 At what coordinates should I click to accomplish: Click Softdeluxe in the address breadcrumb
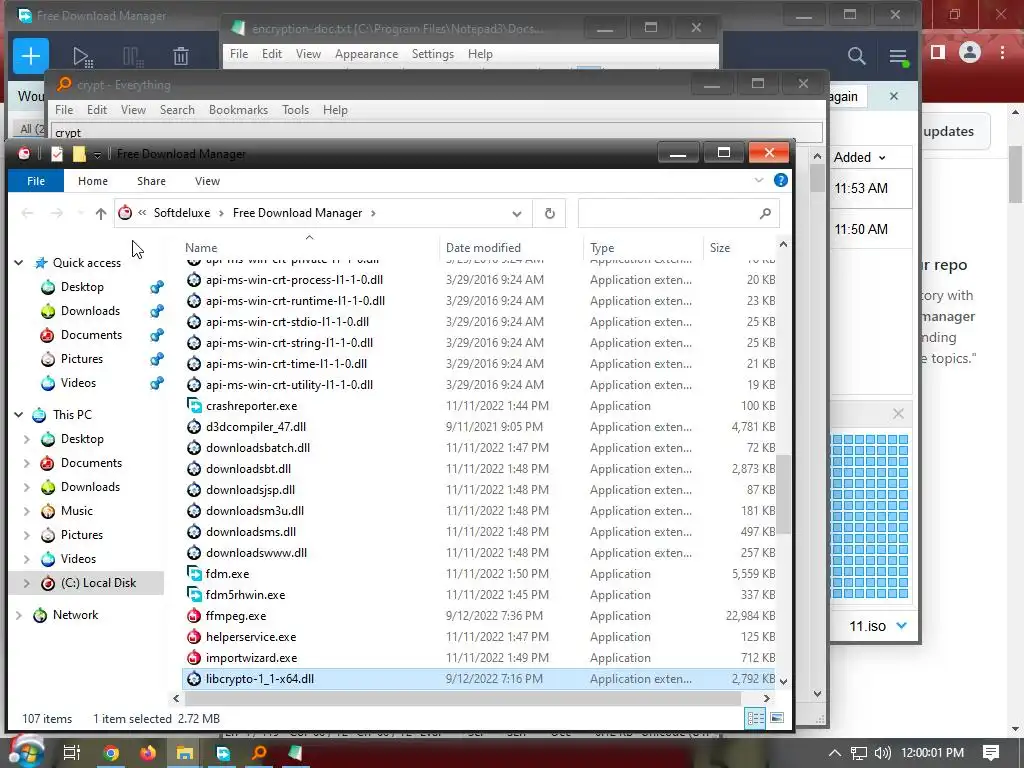(182, 213)
